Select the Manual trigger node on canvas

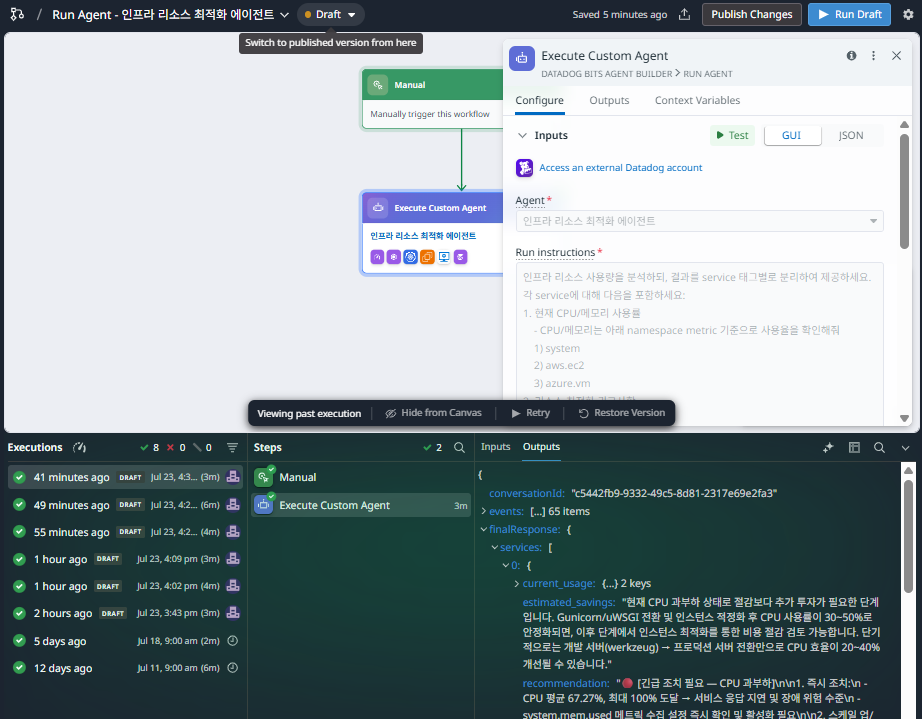[432, 99]
